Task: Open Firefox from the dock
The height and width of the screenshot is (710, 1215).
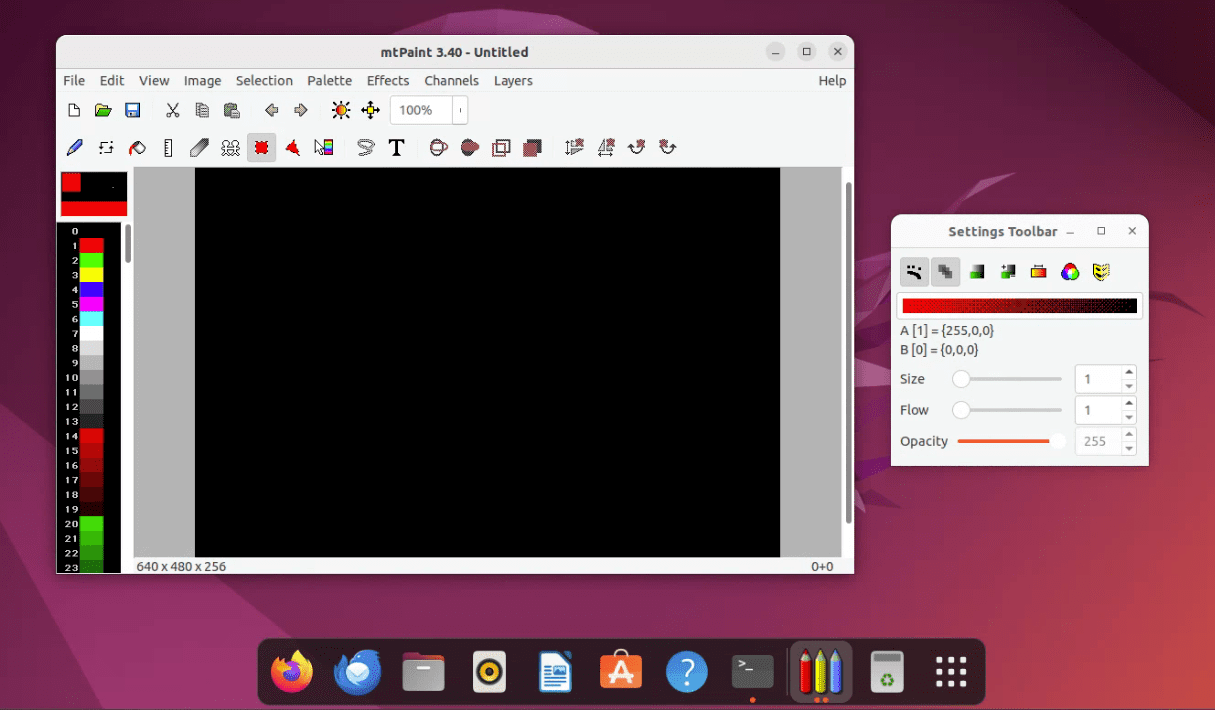Action: tap(292, 672)
